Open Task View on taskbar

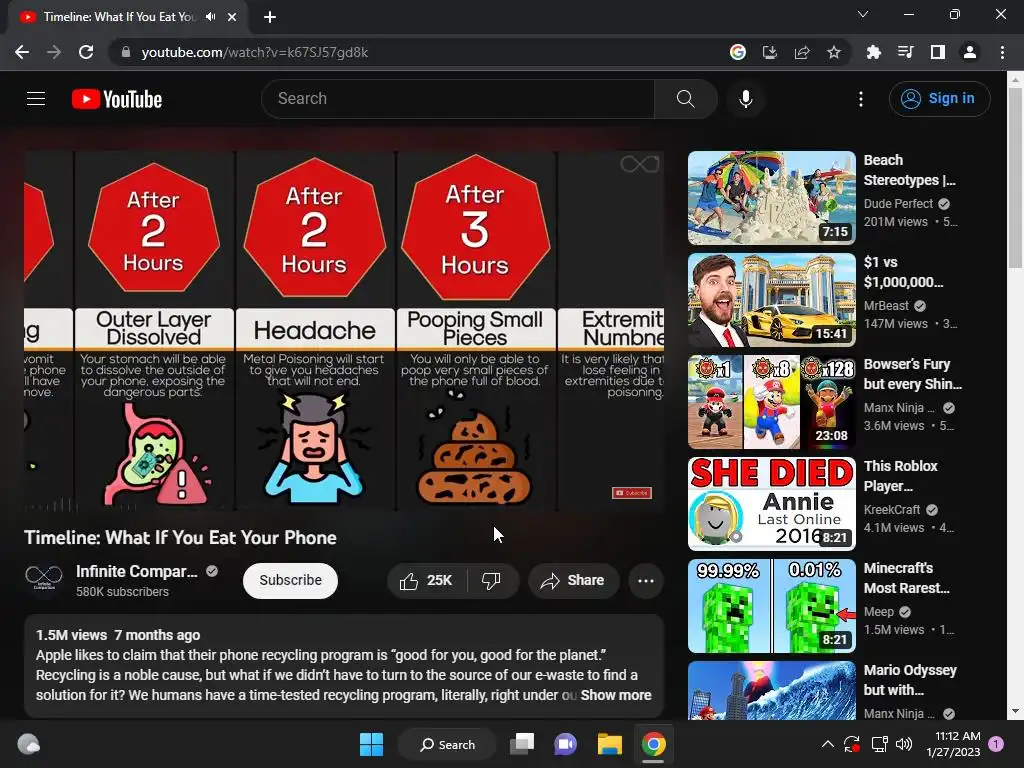(522, 744)
